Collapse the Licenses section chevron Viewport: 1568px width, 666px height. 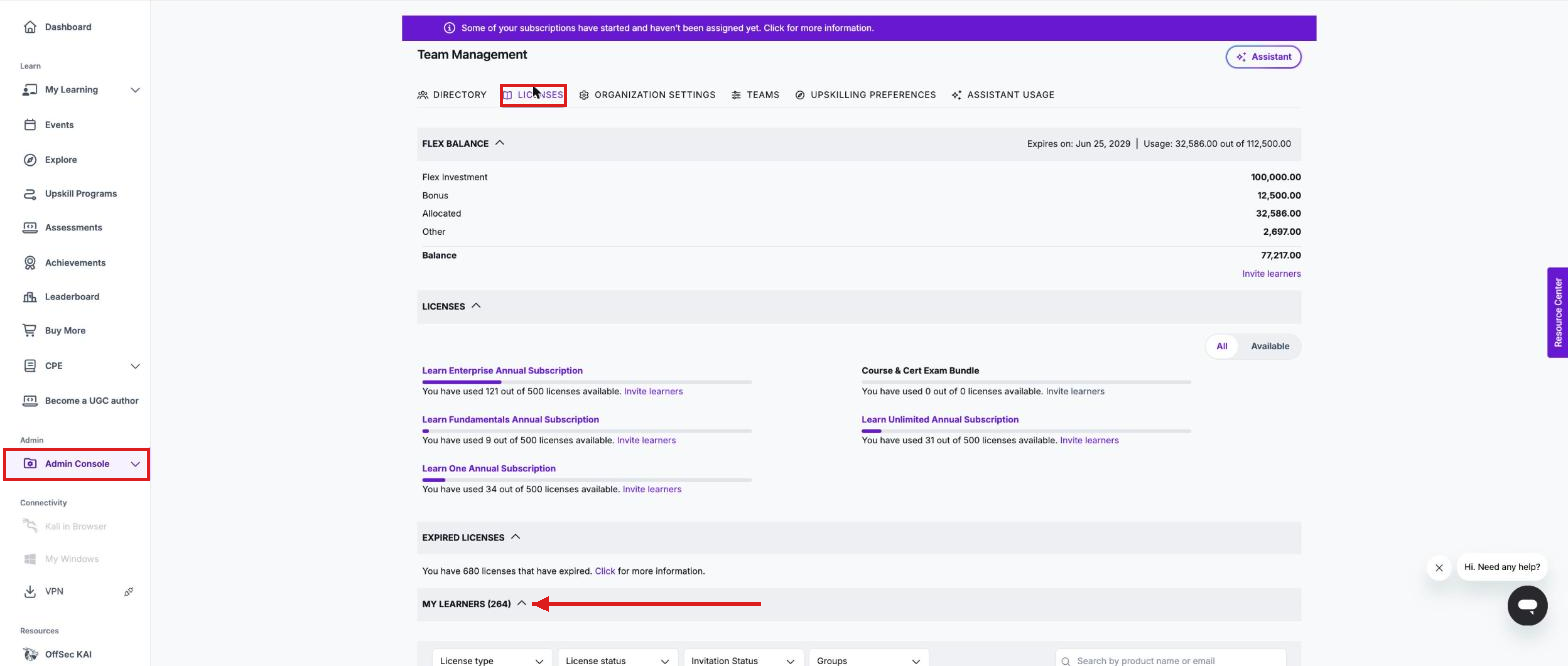pyautogui.click(x=476, y=306)
